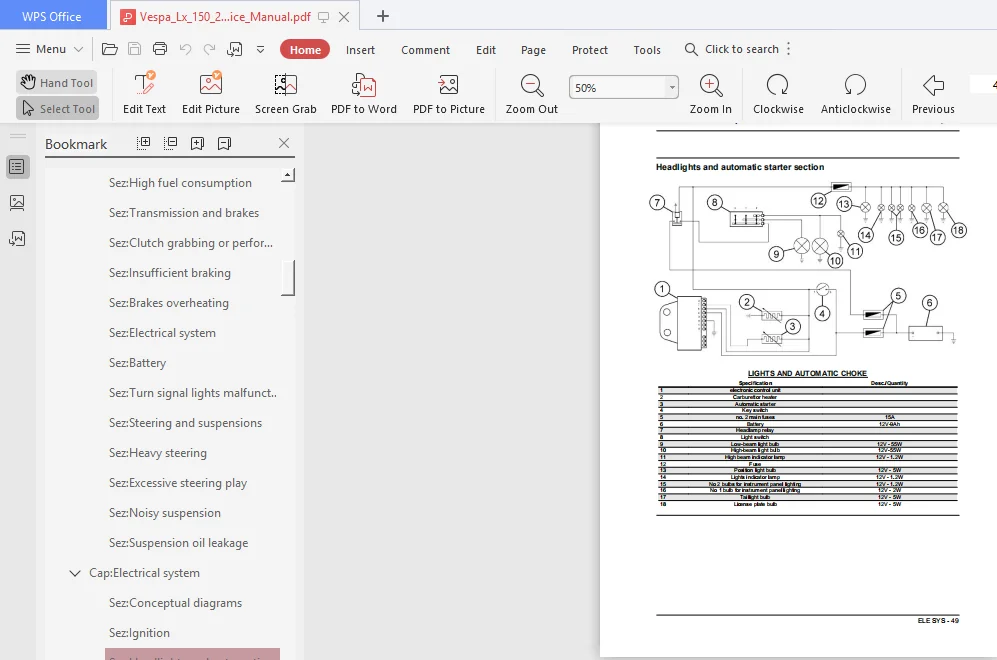997x660 pixels.
Task: Click the bookmark list scroll-up arrow
Action: [x=288, y=175]
